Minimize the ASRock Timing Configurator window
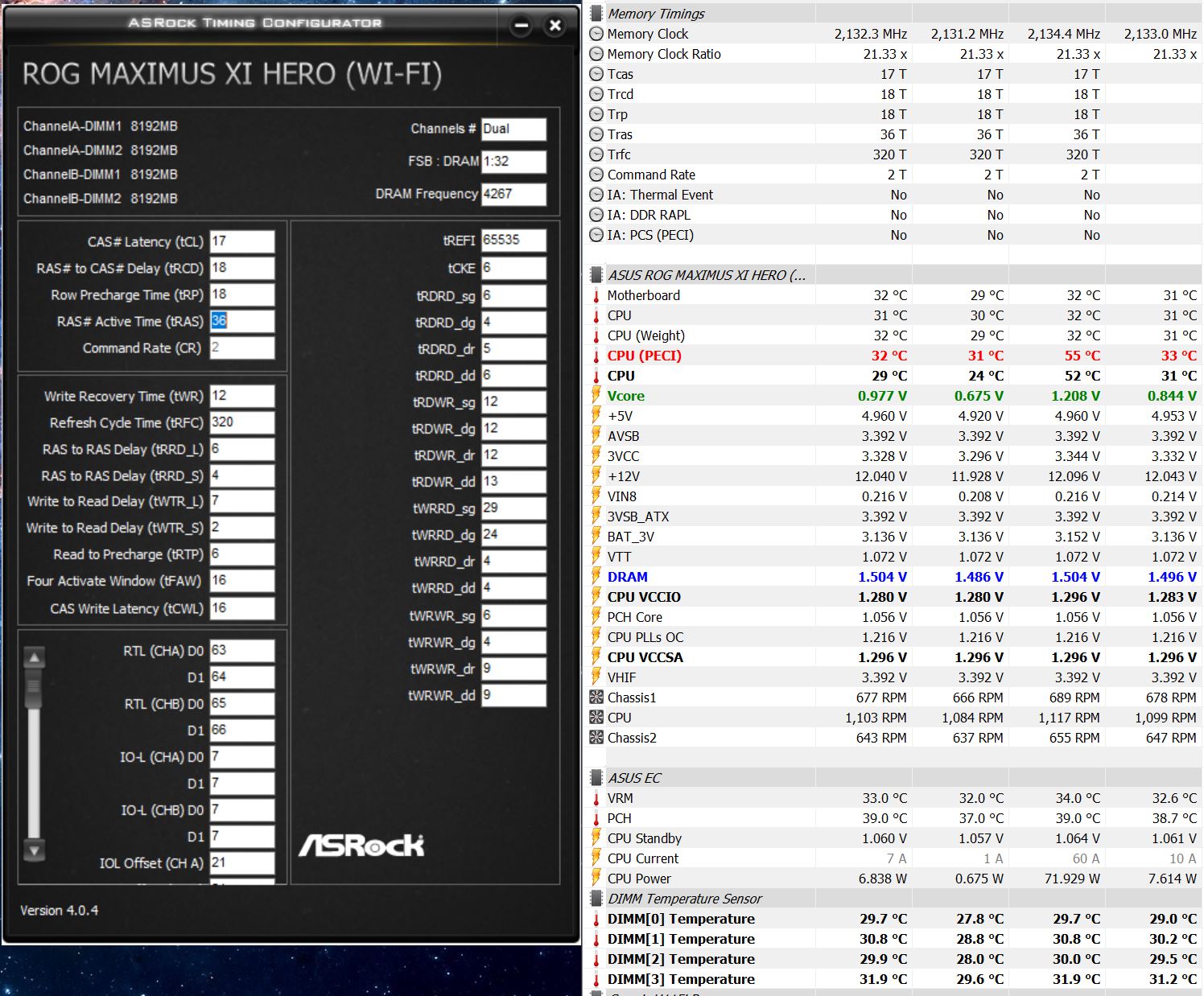Image resolution: width=1204 pixels, height=996 pixels. click(522, 26)
